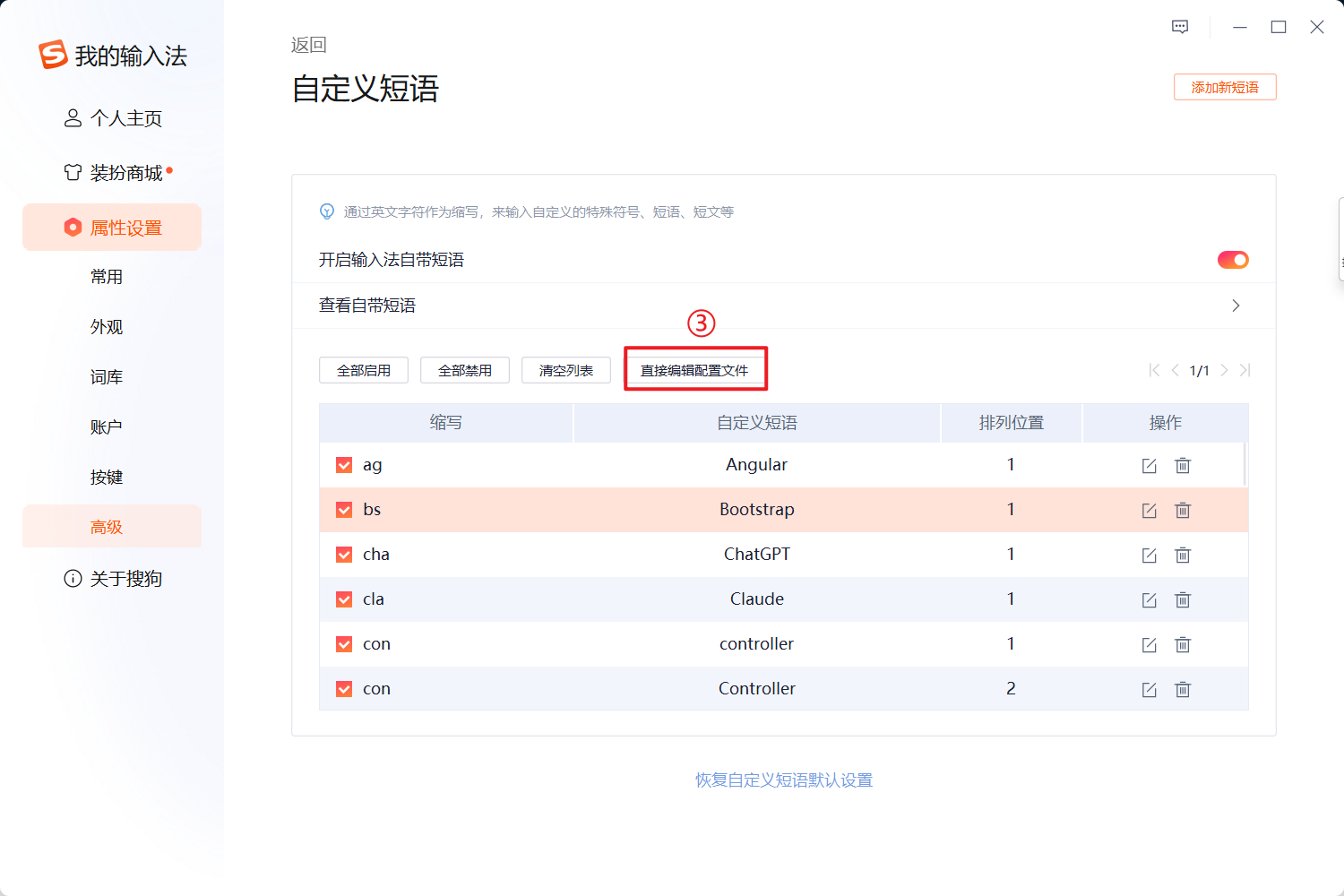Uncheck the checkbox for capitalized 'Controller' row
This screenshot has width=1344, height=896.
tap(344, 689)
